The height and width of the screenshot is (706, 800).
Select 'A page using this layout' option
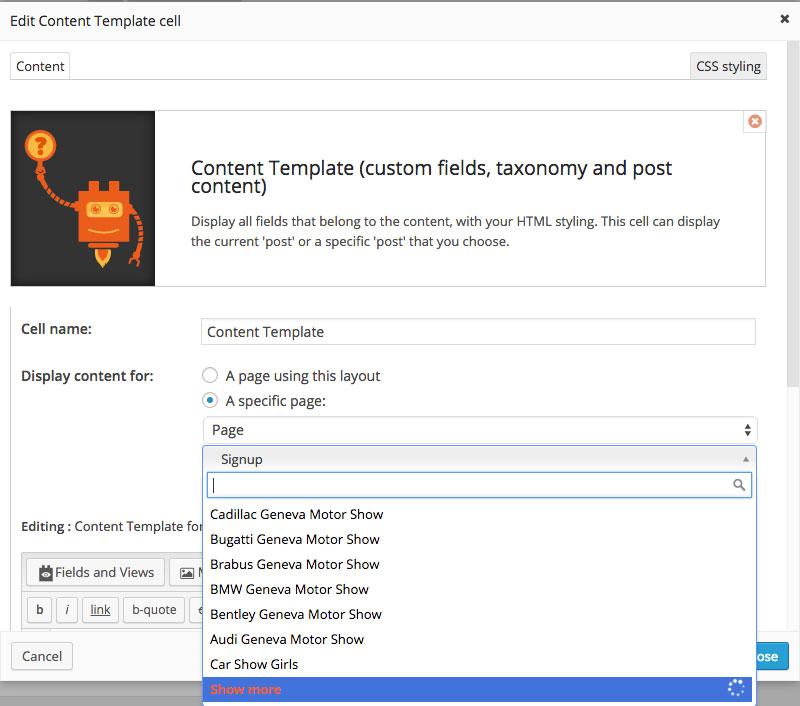coord(208,374)
